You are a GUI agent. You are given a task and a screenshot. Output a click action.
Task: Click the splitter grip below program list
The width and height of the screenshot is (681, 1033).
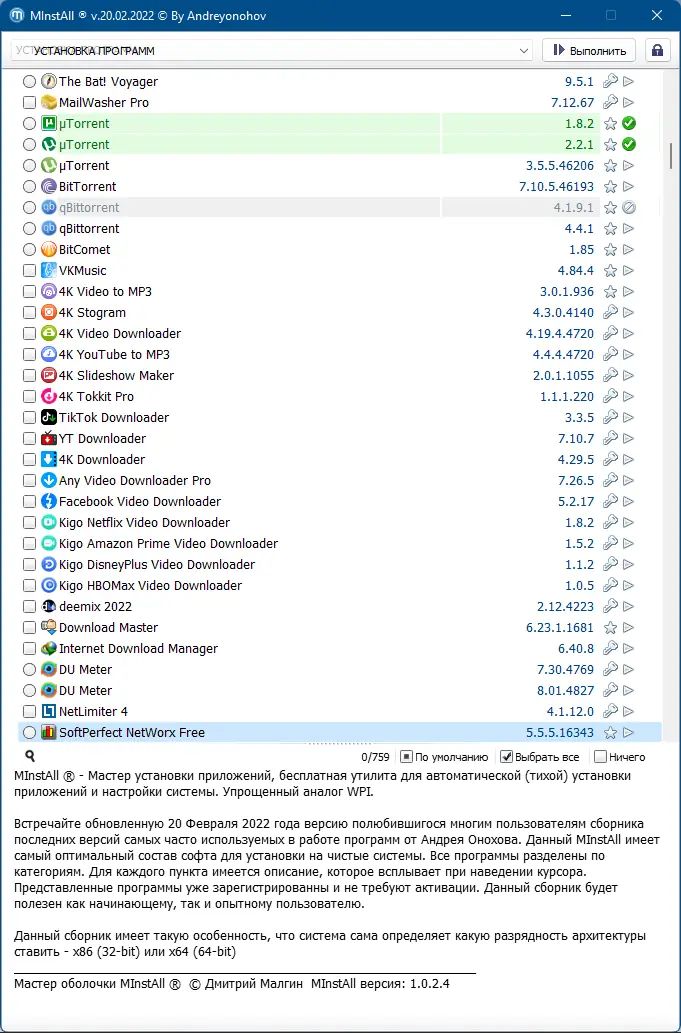(340, 744)
